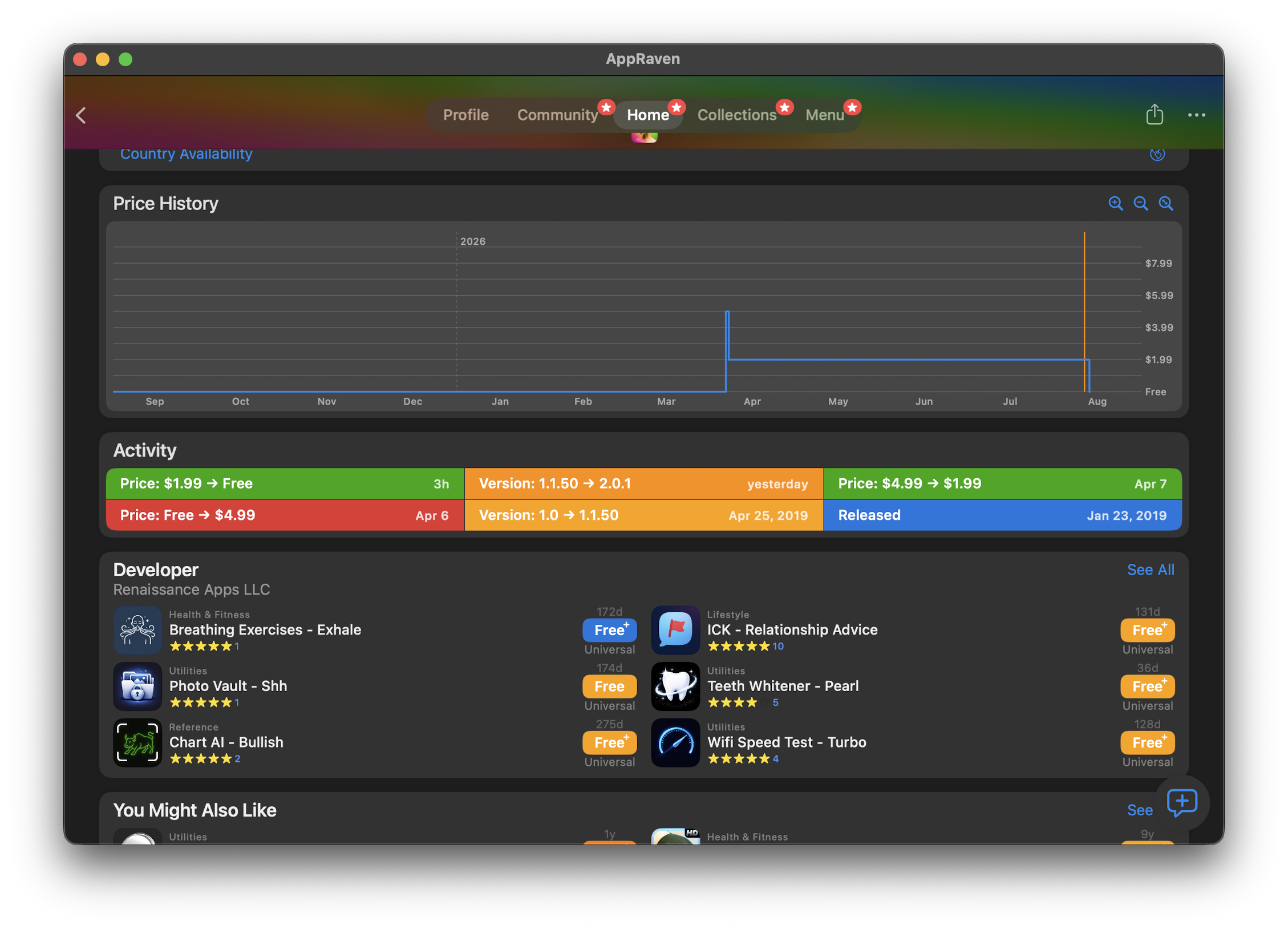
Task: Zoom out on the price history chart
Action: [x=1140, y=204]
